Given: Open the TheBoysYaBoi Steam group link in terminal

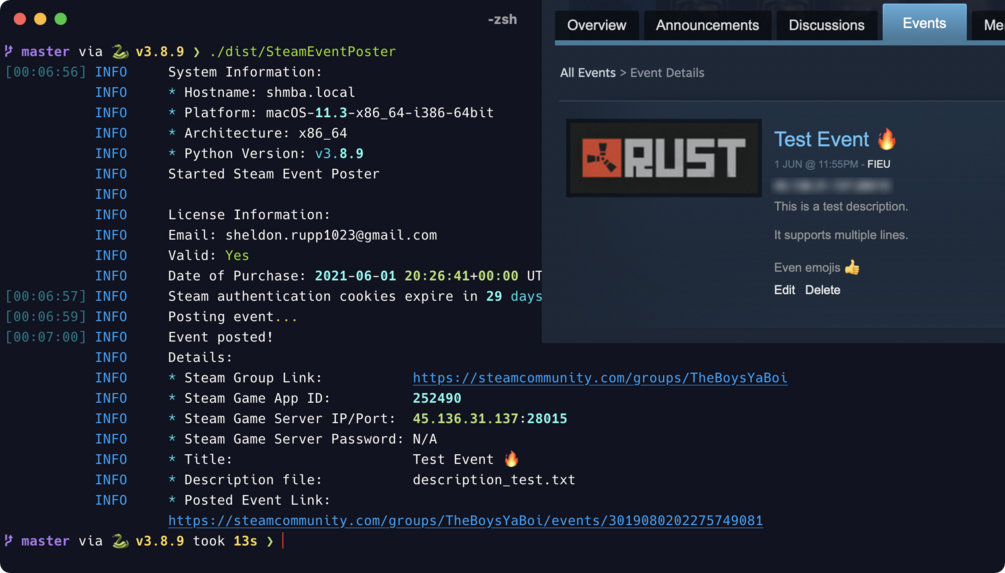Looking at the screenshot, I should [x=600, y=378].
